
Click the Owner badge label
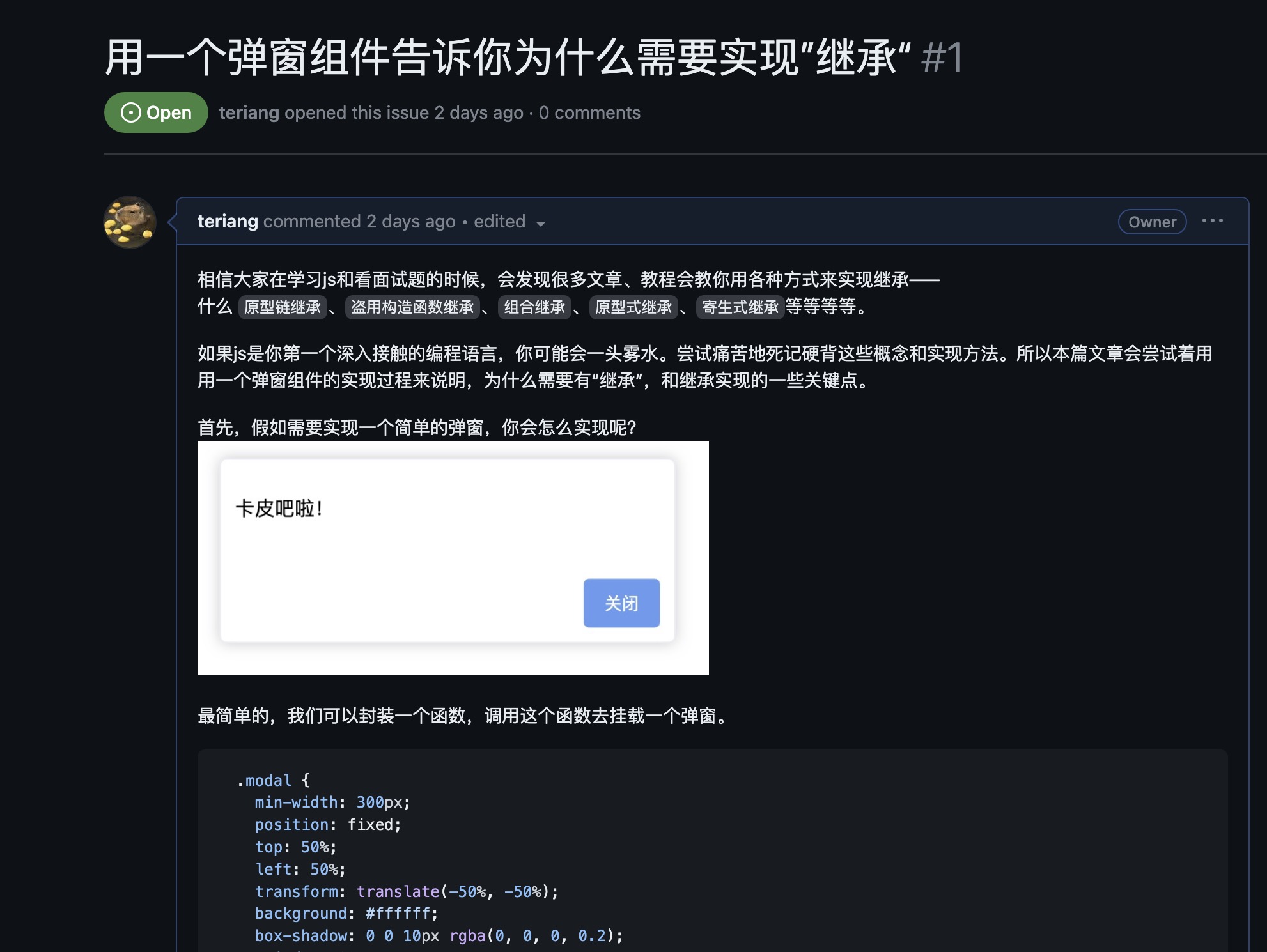click(1152, 222)
